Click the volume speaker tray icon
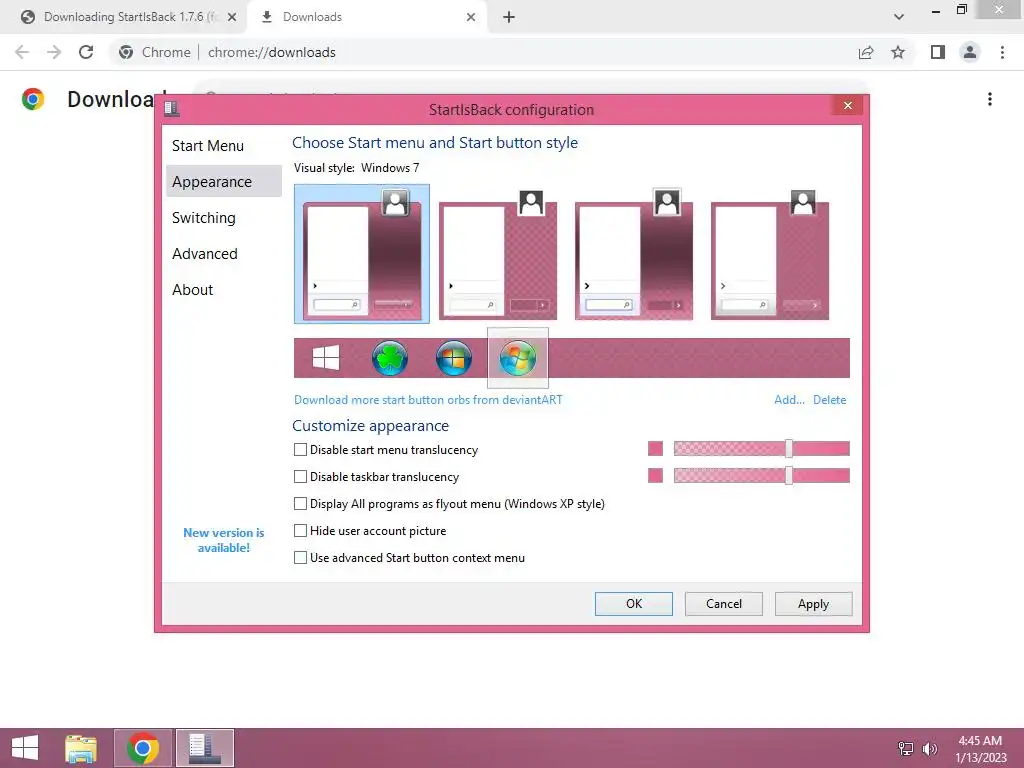 tap(929, 748)
